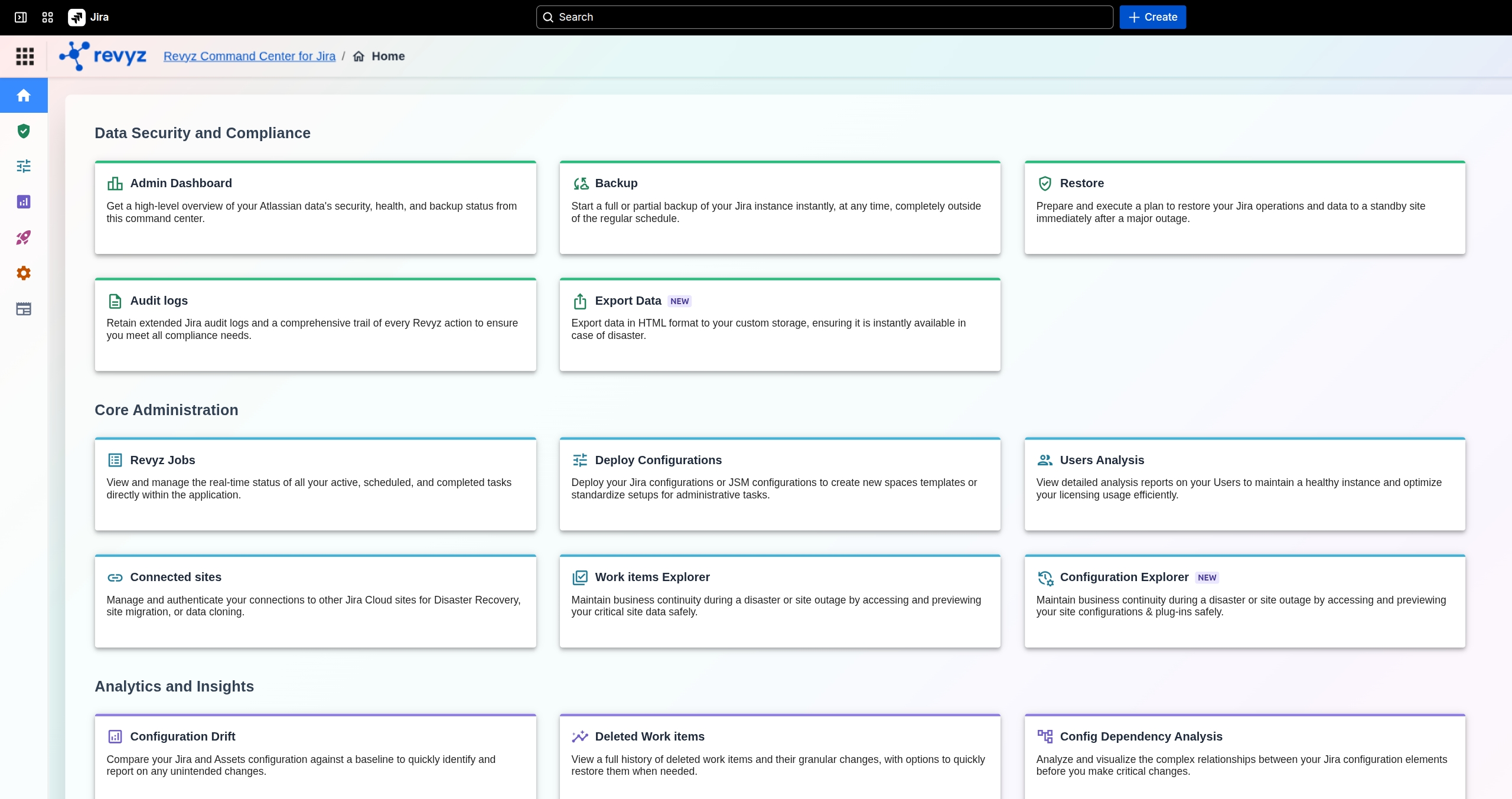Select the purple analytics chart sidebar icon
This screenshot has height=799, width=1512.
point(24,202)
